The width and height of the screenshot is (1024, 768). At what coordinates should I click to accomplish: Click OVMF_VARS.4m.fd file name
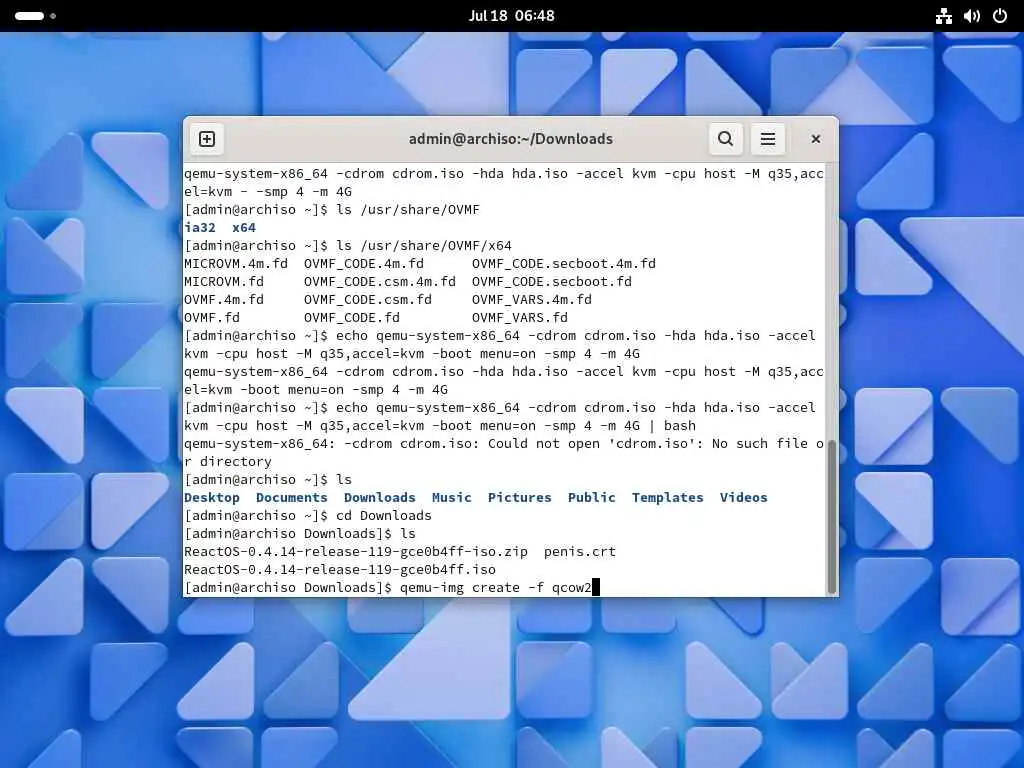[532, 300]
